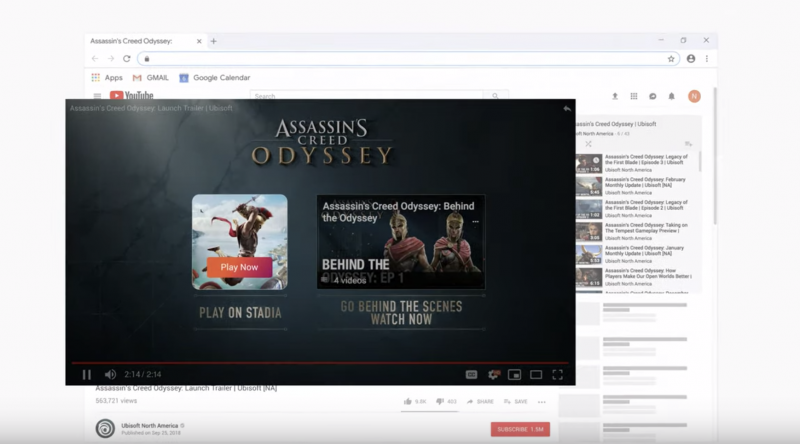
Task: Toggle playlist shuffle icon
Action: click(x=588, y=144)
